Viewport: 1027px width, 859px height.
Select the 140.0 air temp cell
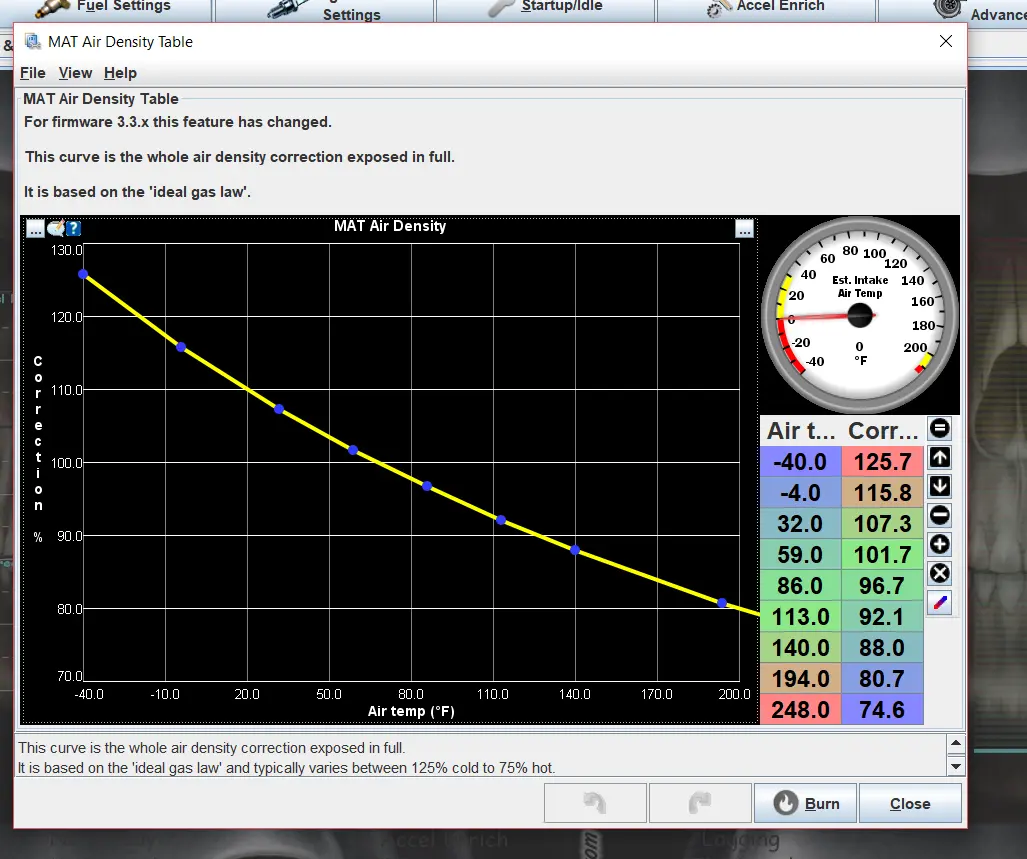[800, 648]
